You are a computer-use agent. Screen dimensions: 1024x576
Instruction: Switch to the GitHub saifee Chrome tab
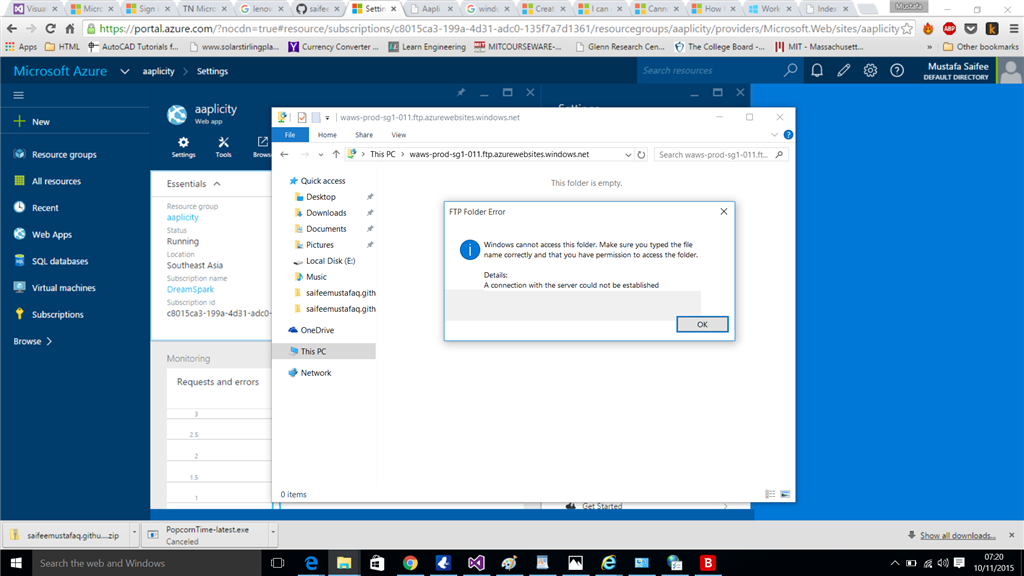[x=318, y=8]
